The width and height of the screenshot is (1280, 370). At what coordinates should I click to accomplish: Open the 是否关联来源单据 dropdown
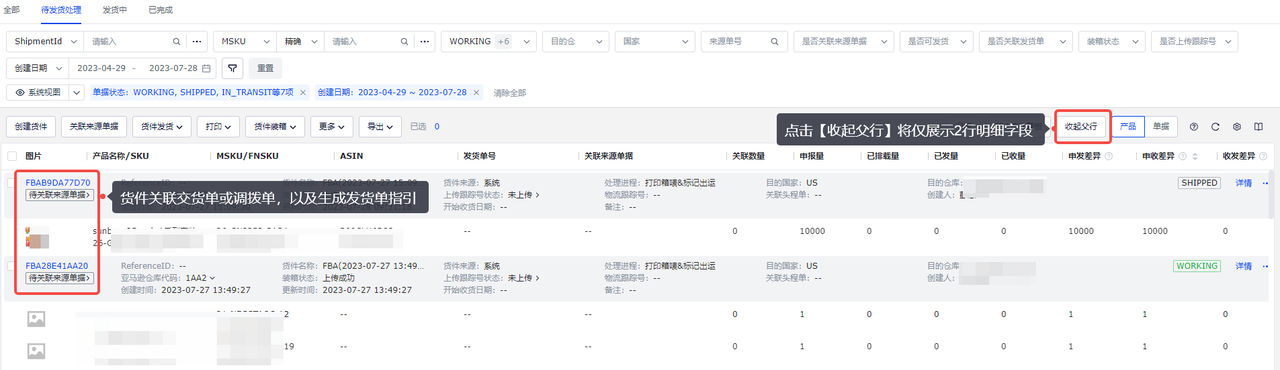[845, 42]
